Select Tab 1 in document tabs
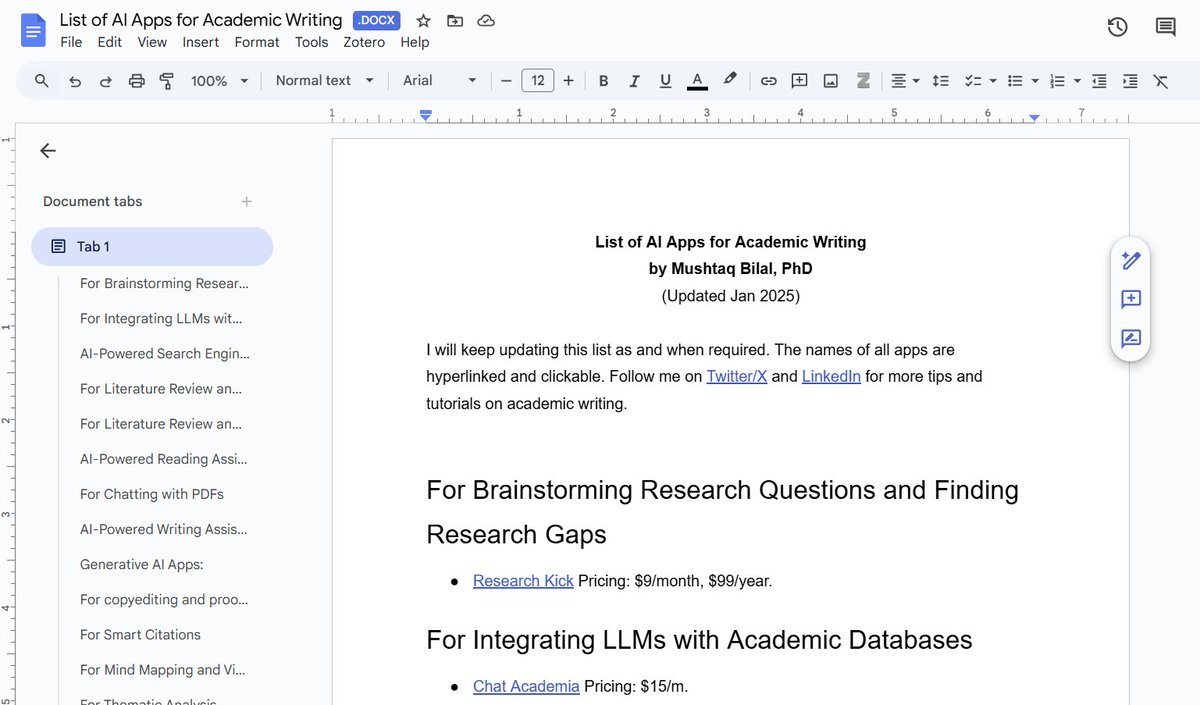The image size is (1200, 705). [152, 247]
